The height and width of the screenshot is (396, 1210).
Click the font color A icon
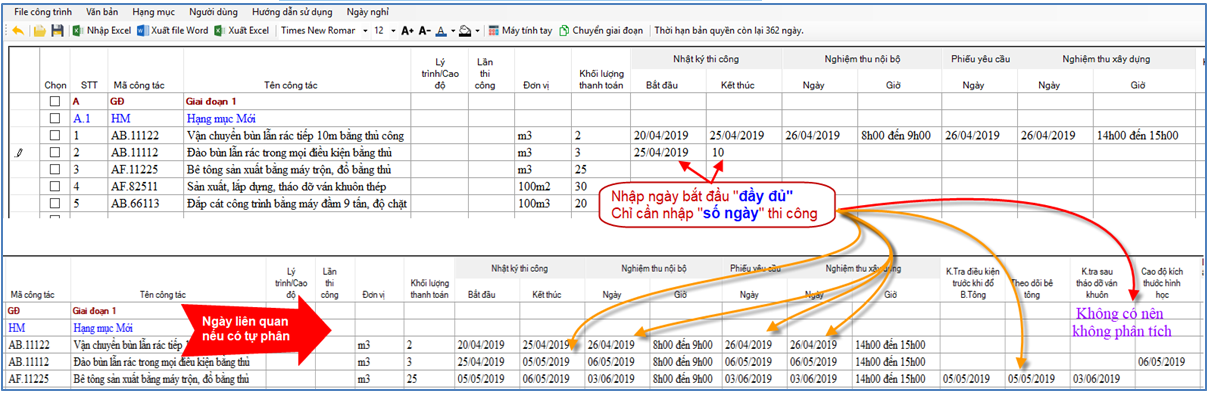click(x=441, y=31)
